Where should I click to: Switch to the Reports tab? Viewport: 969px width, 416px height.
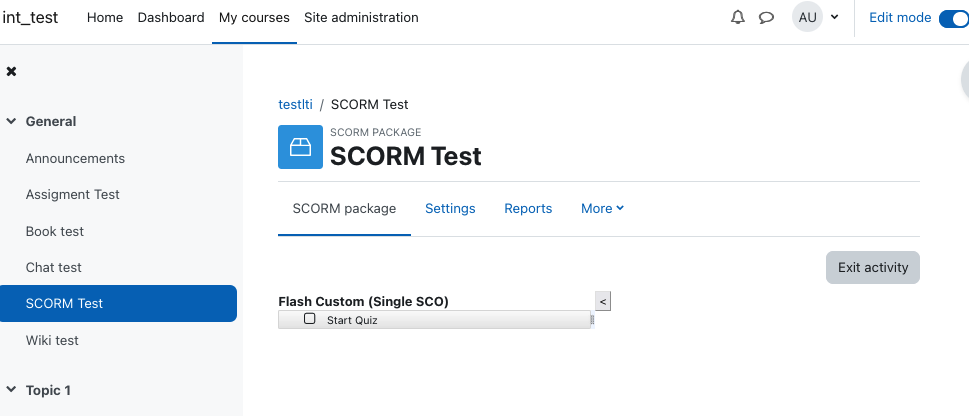coord(528,209)
